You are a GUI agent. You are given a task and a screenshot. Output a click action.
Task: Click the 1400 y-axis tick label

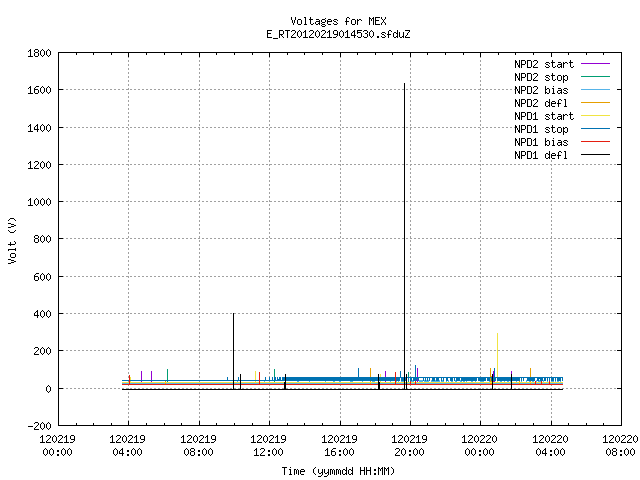click(39, 128)
